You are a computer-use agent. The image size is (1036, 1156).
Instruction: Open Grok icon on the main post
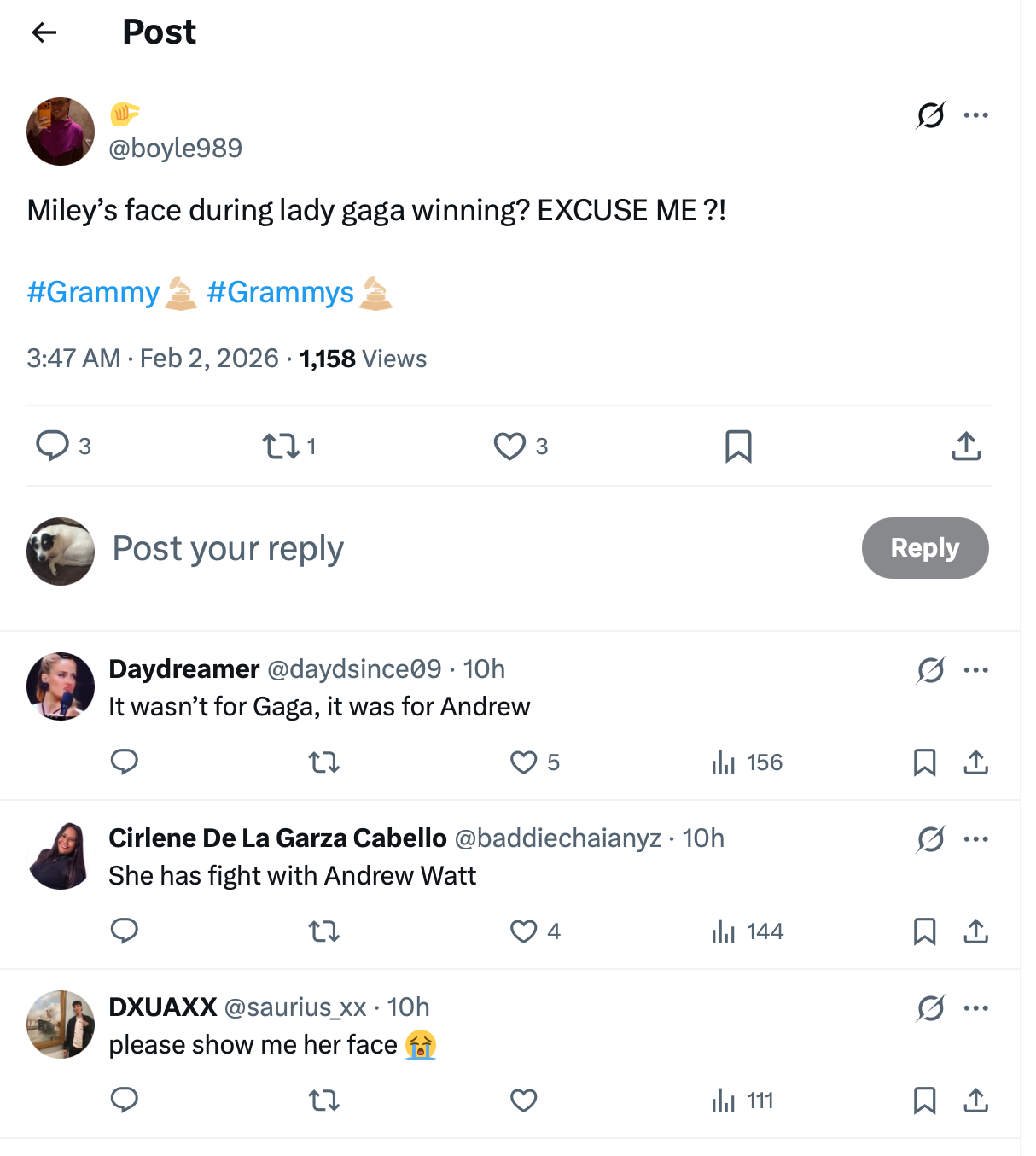click(x=930, y=114)
